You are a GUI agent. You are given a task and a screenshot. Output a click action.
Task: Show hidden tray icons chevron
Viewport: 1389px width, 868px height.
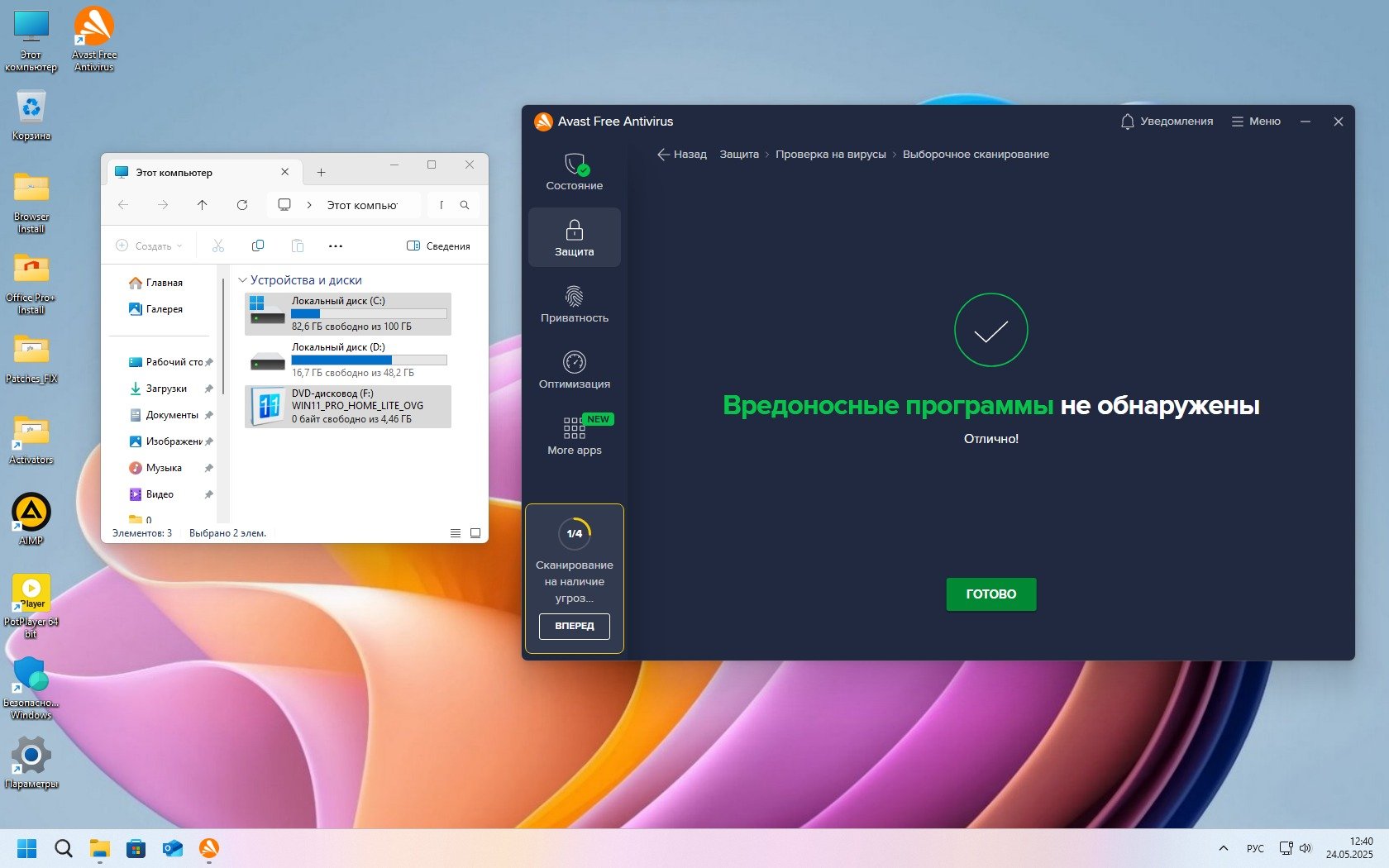coord(1224,848)
